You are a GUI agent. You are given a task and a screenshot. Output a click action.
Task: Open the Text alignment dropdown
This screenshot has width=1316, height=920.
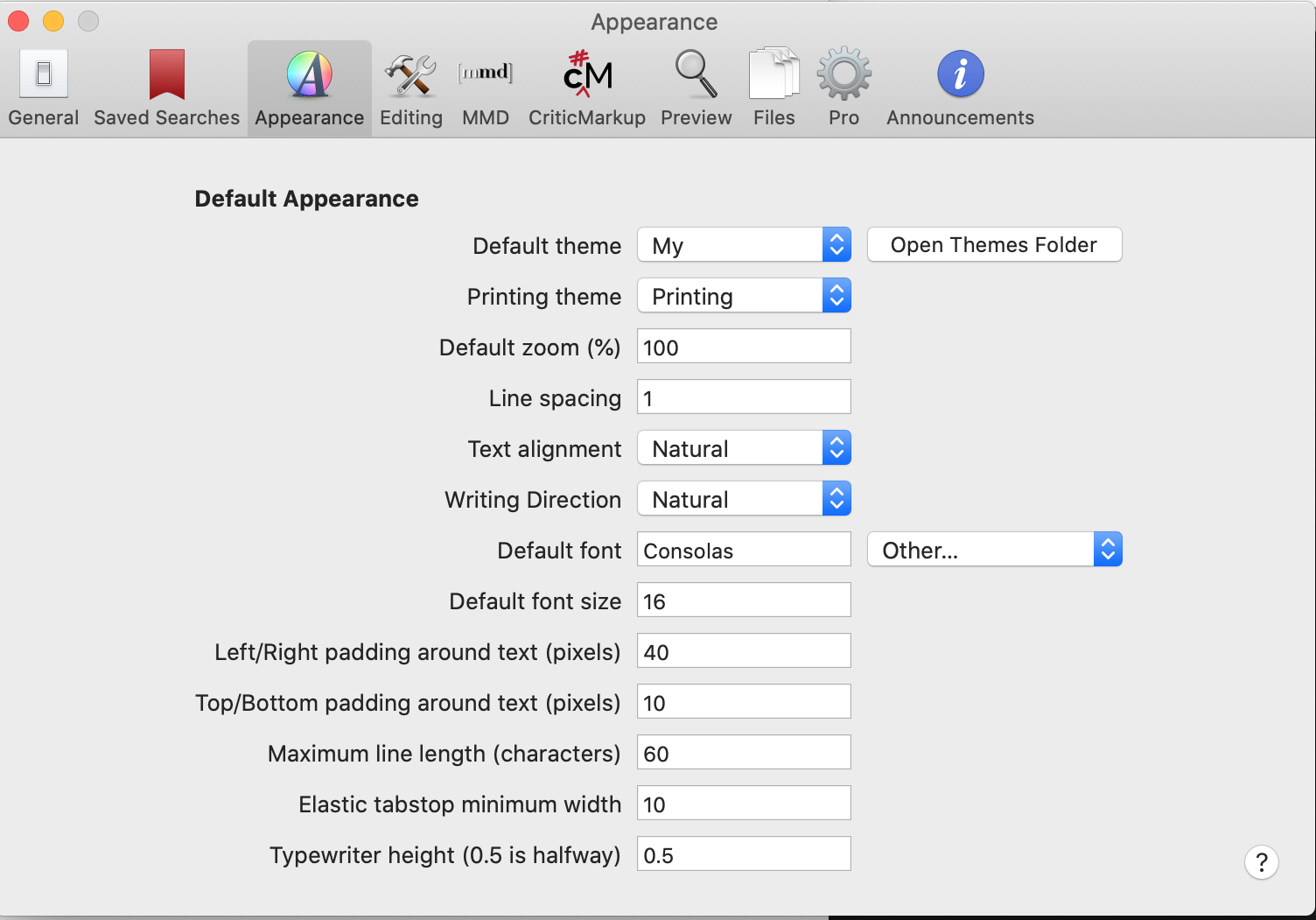pyautogui.click(x=744, y=448)
